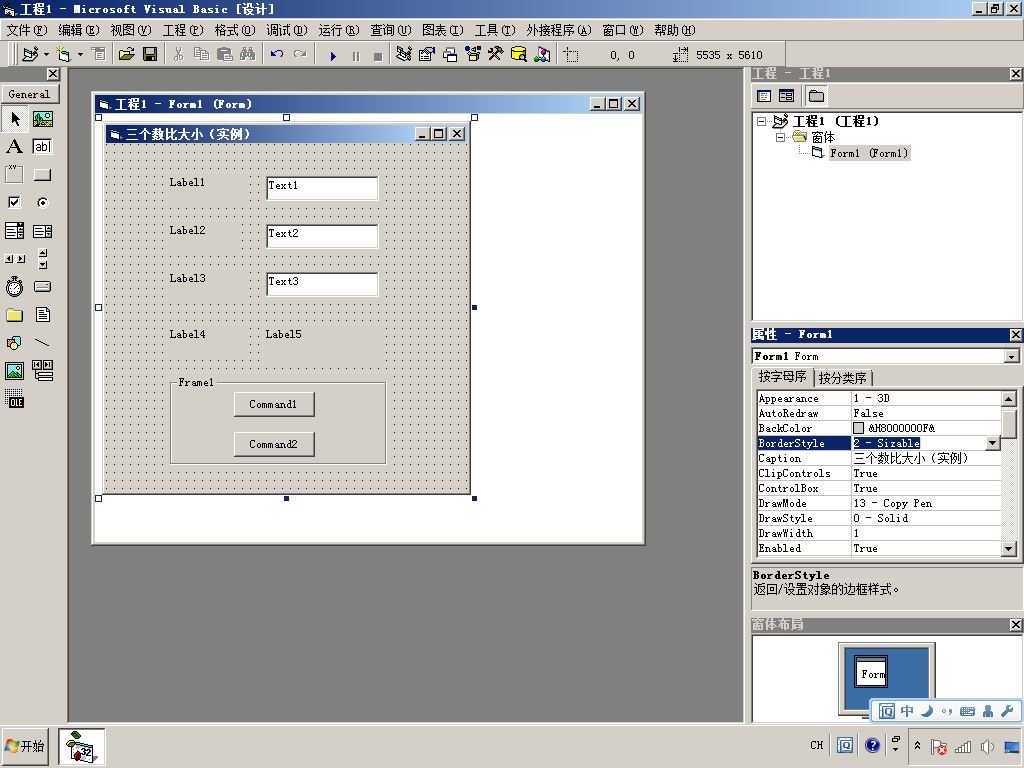Select Form1 (Form1) in project tree

(869, 153)
